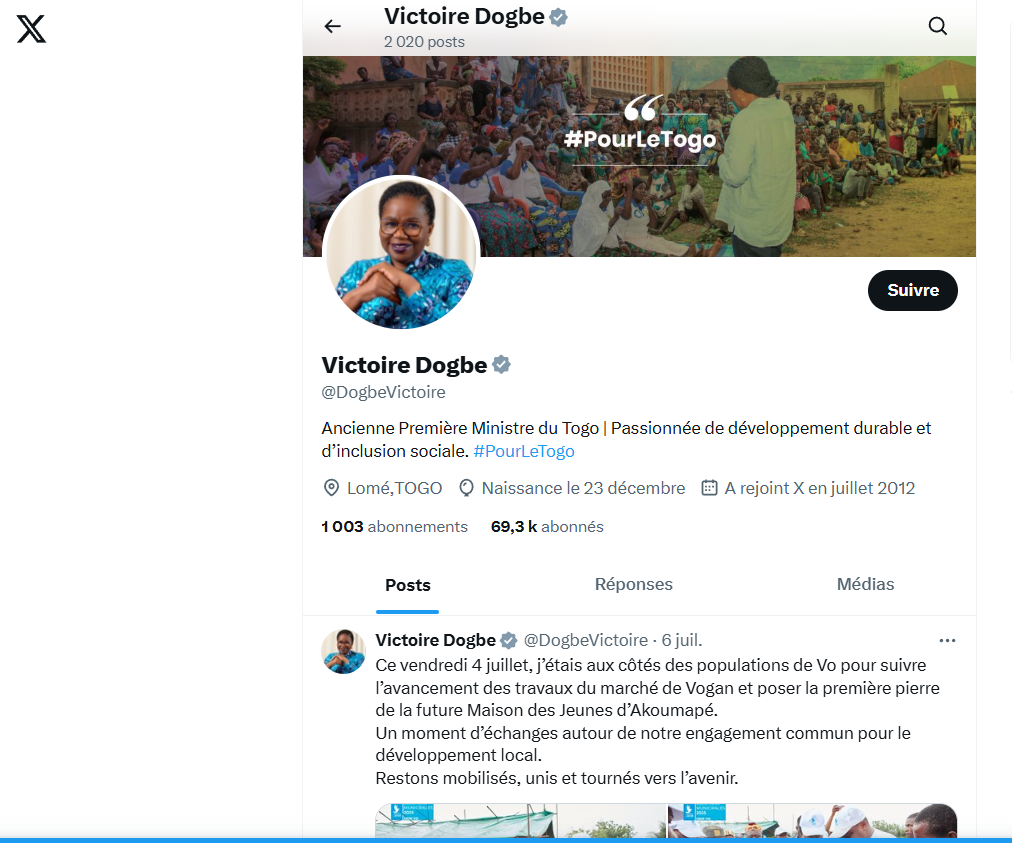The width and height of the screenshot is (1012, 843).
Task: Follow the account with Suivre button
Action: tap(913, 290)
